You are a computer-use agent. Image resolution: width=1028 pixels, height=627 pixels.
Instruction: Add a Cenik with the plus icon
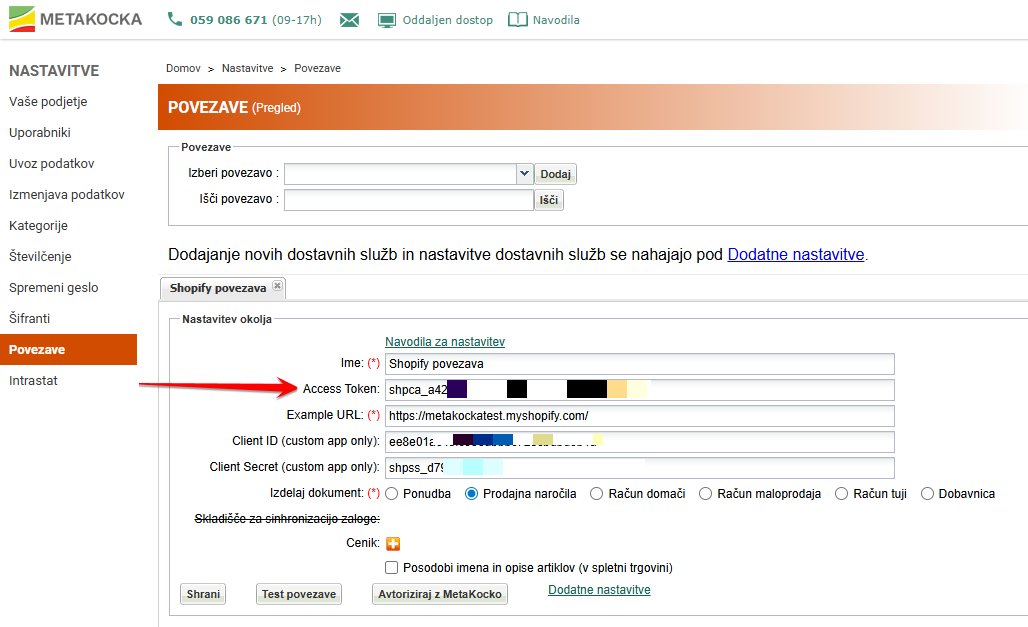pyautogui.click(x=393, y=544)
